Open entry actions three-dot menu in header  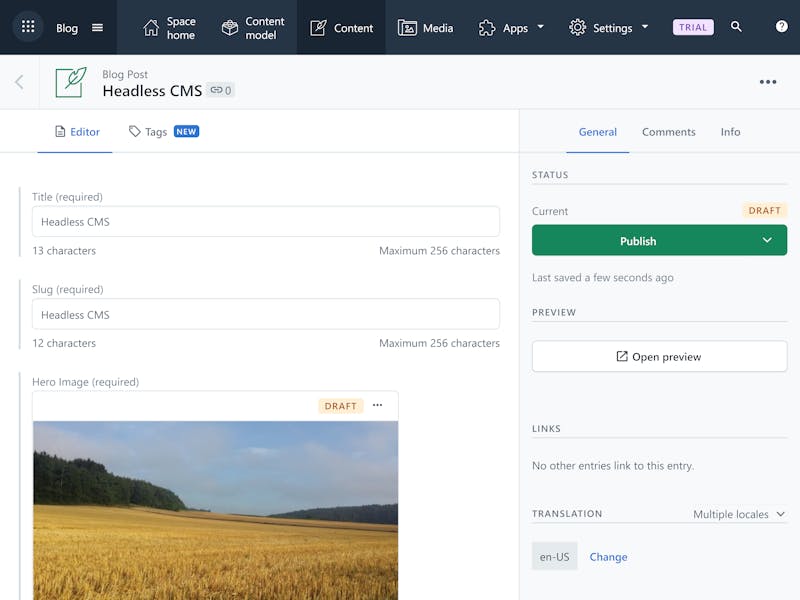coord(768,82)
